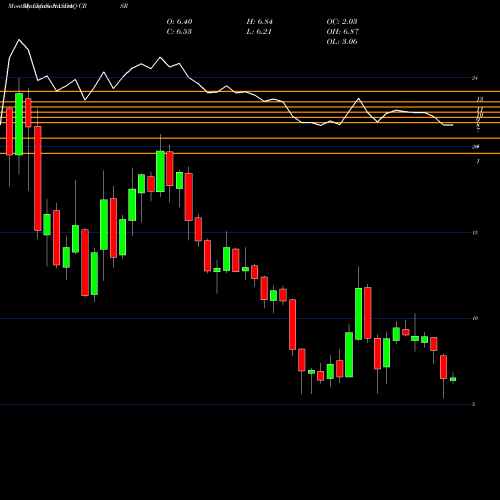Click the close price value 'C: 6.53'
Image resolution: width=500 pixels, height=500 pixels.
tap(179, 32)
